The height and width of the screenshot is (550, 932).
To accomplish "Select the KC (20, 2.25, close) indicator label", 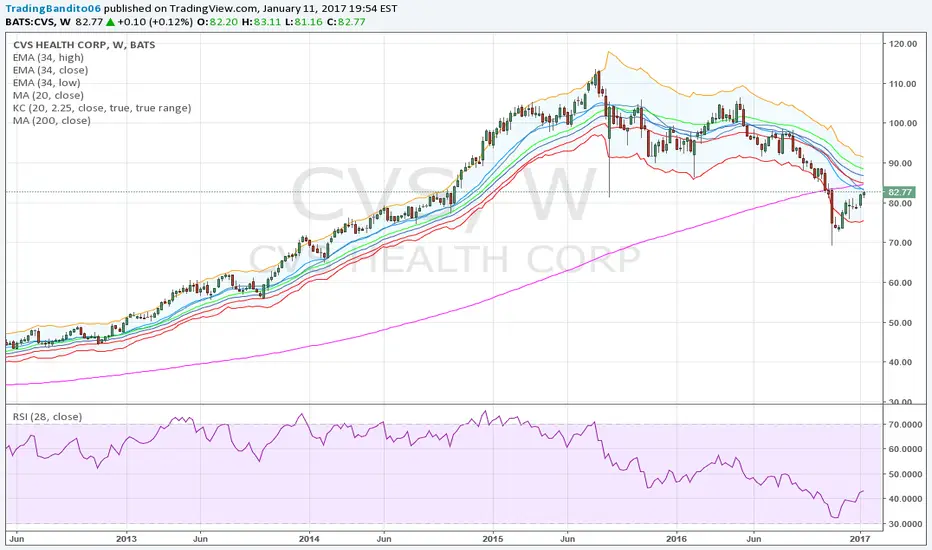I will tap(102, 108).
